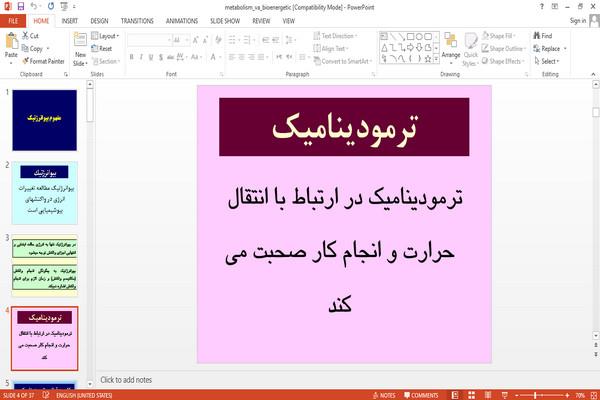
Task: Insert a New Slide
Action: (x=80, y=50)
